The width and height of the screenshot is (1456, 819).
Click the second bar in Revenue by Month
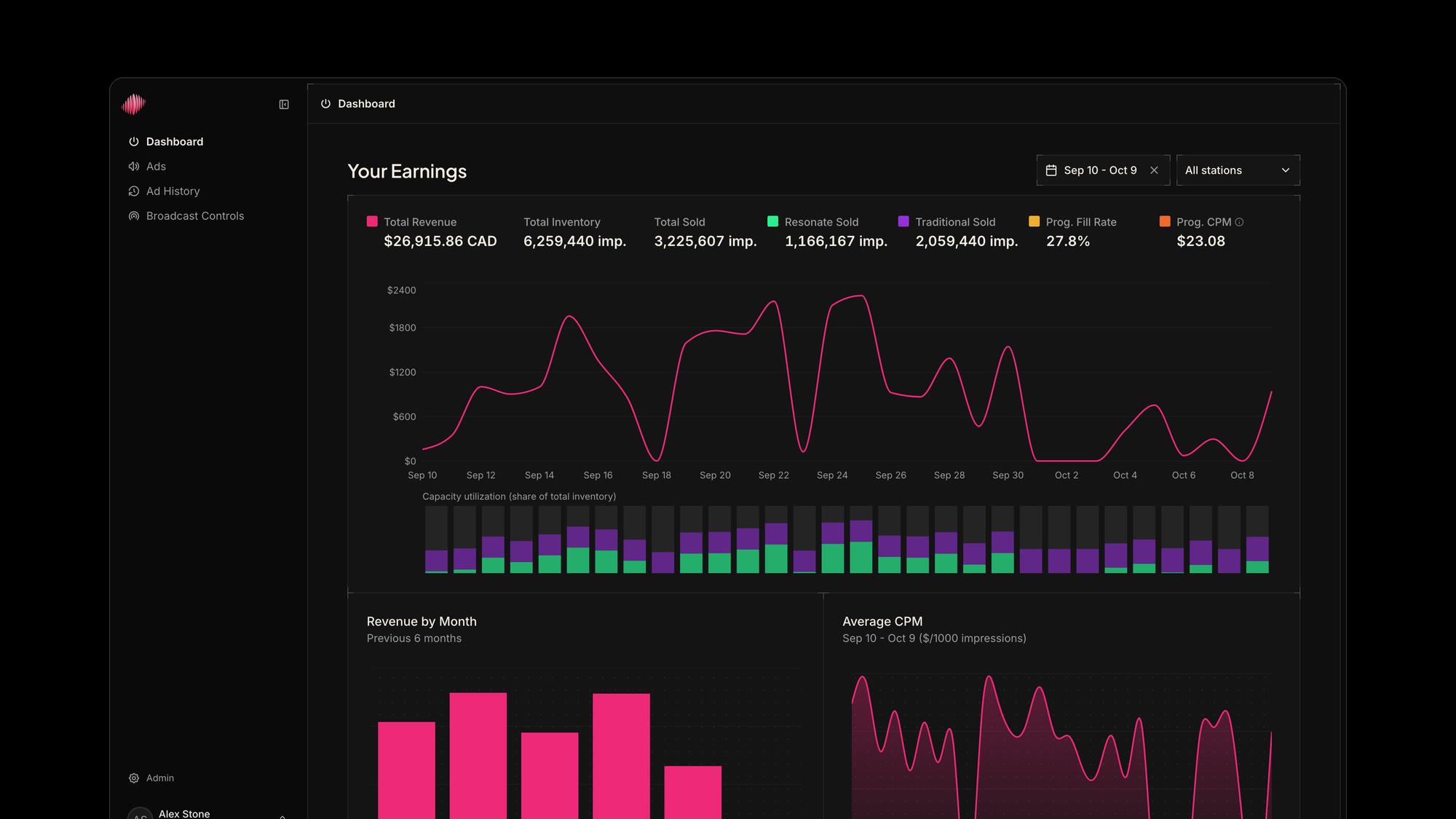478,756
